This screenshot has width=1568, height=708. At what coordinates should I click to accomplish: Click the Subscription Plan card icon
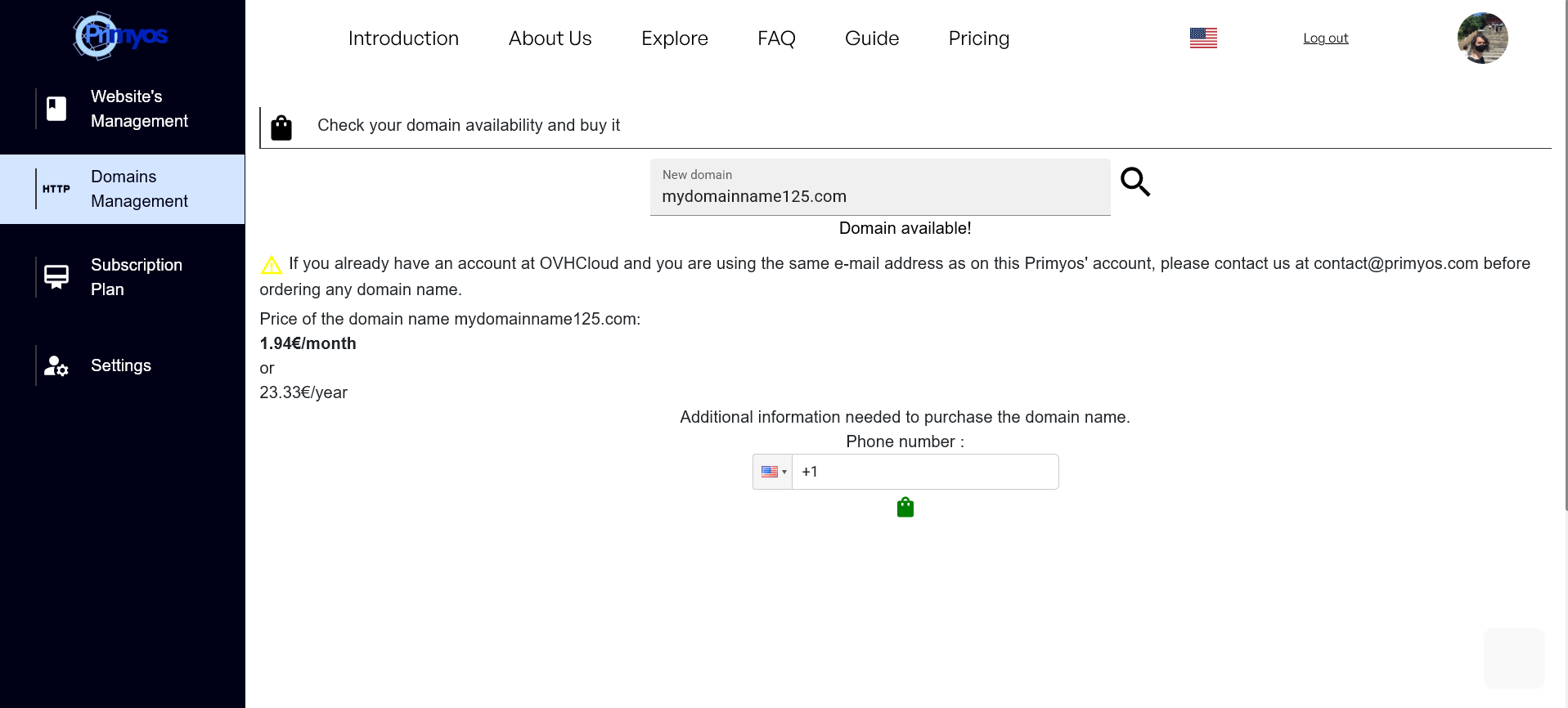[56, 277]
